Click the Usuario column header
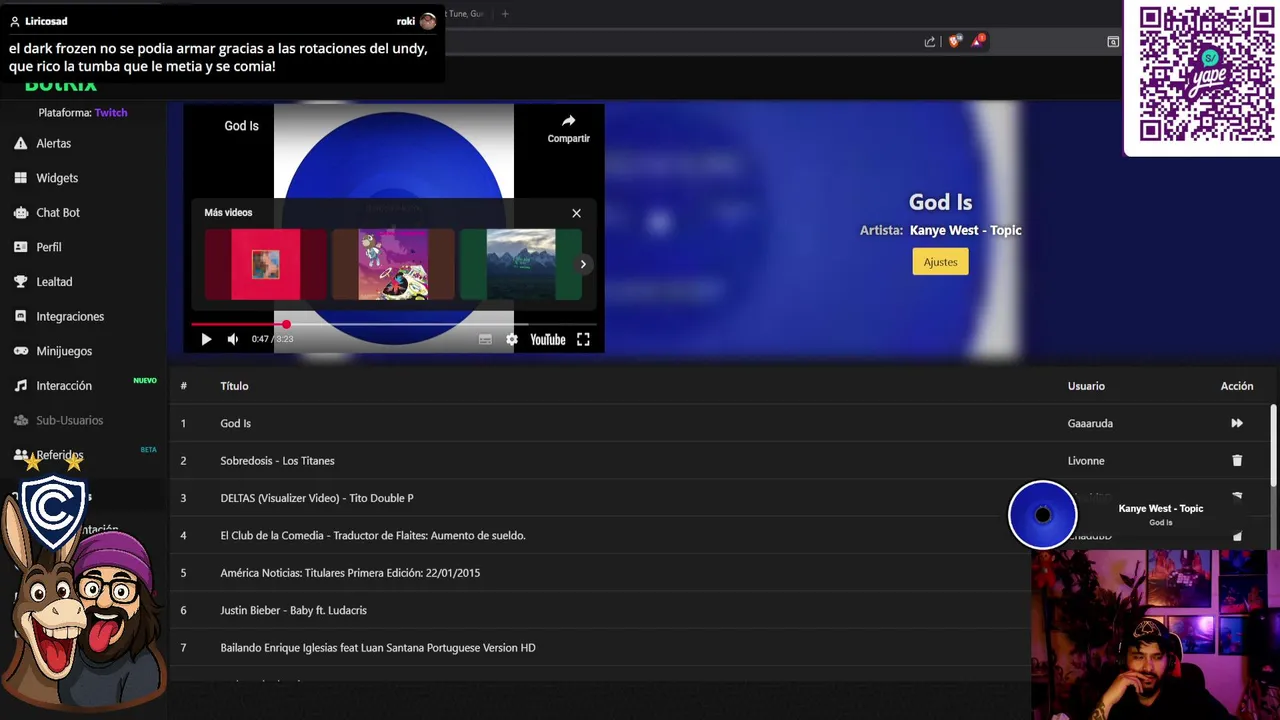This screenshot has width=1280, height=720. [1086, 386]
